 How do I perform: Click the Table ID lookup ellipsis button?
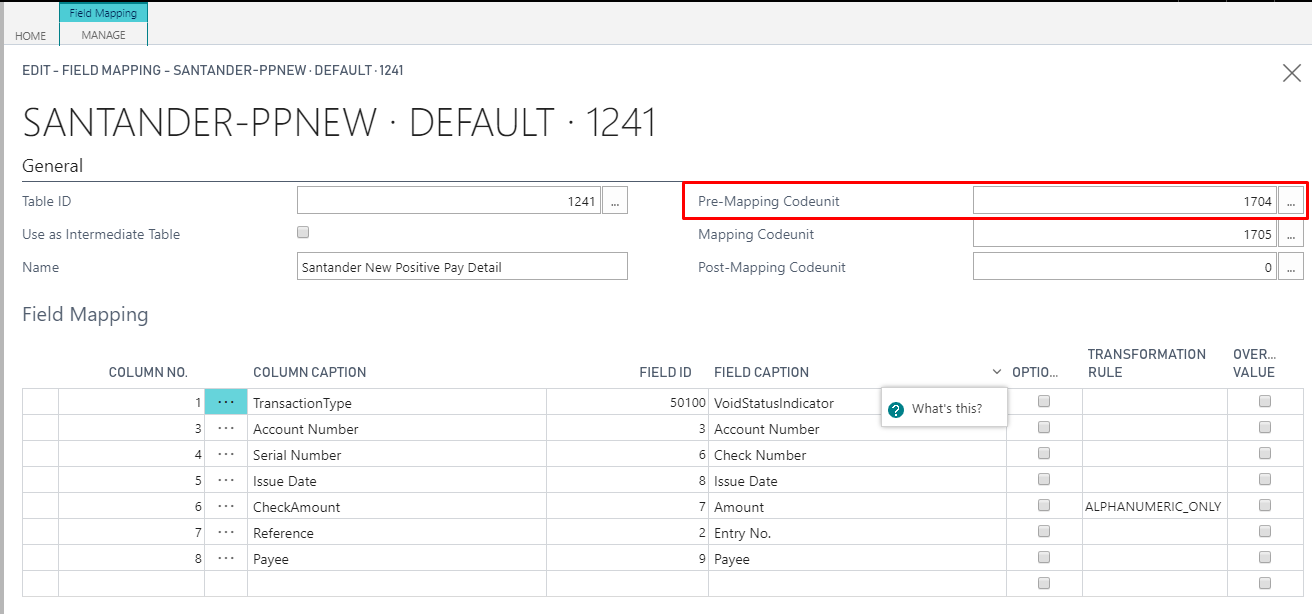point(614,201)
